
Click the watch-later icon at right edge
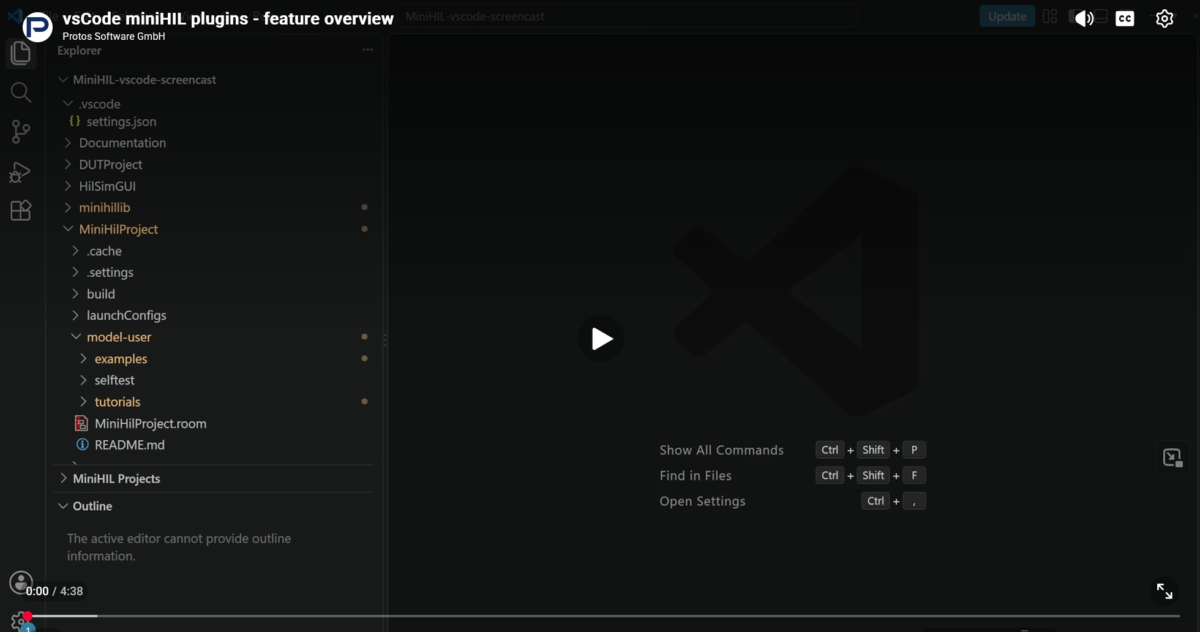[x=1173, y=458]
